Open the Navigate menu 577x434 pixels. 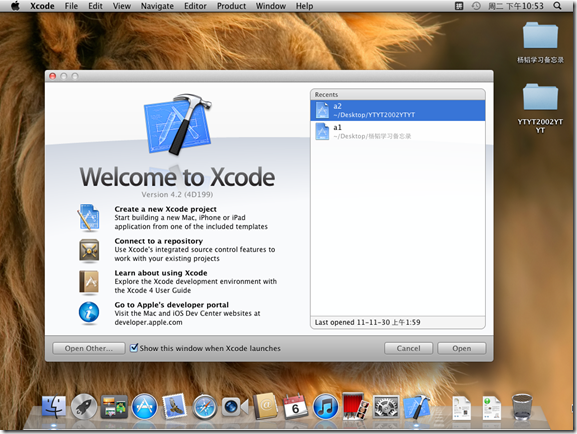click(x=157, y=6)
